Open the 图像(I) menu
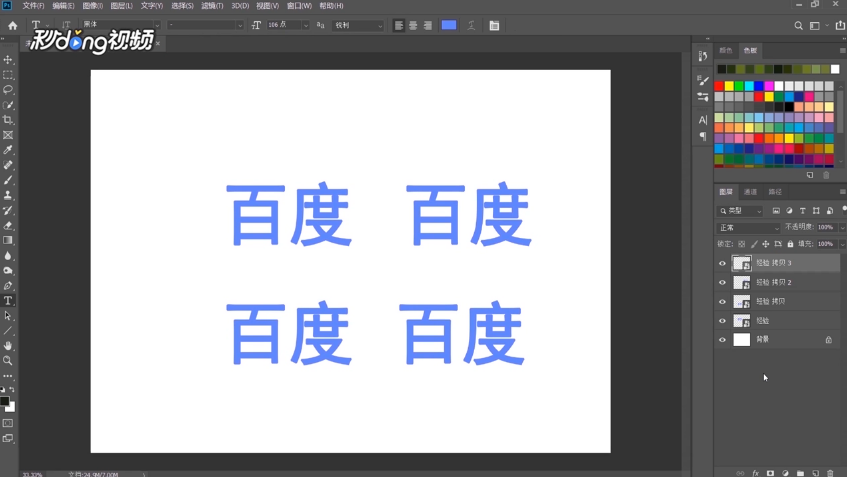Viewport: 847px width, 477px height. pos(92,5)
